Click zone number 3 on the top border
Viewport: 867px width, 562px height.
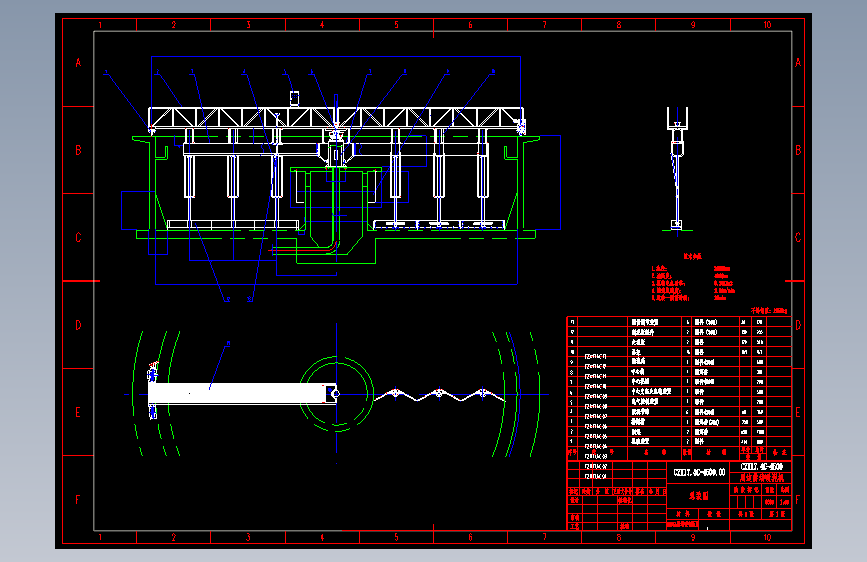coord(248,25)
